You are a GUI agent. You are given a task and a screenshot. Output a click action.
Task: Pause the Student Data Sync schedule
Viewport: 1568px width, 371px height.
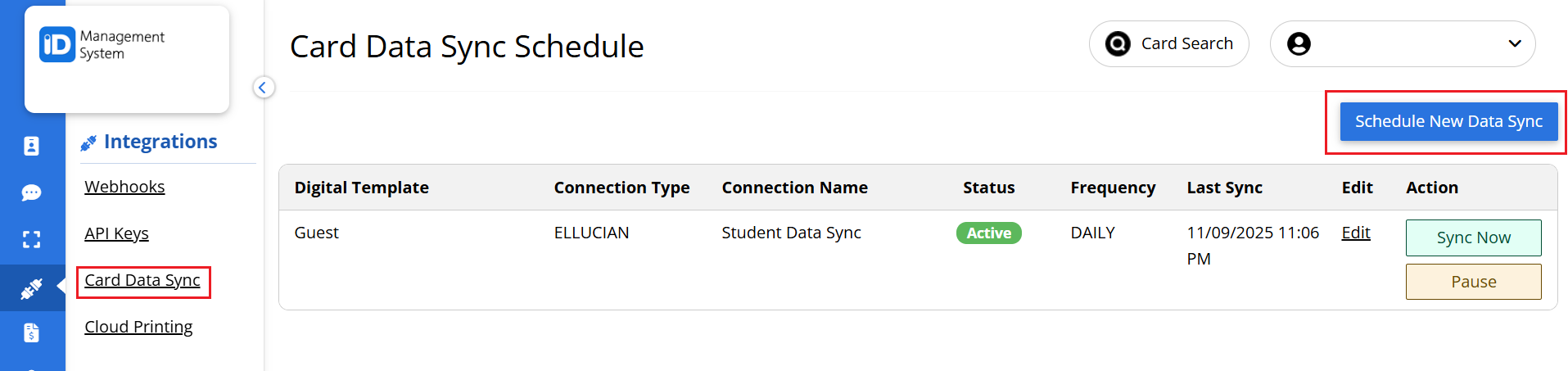point(1473,282)
